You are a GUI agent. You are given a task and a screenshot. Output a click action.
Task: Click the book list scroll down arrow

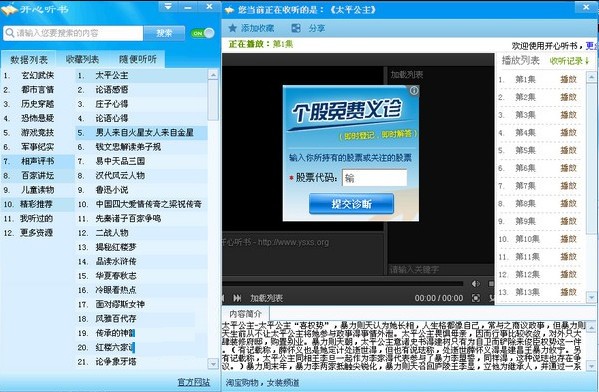213,363
